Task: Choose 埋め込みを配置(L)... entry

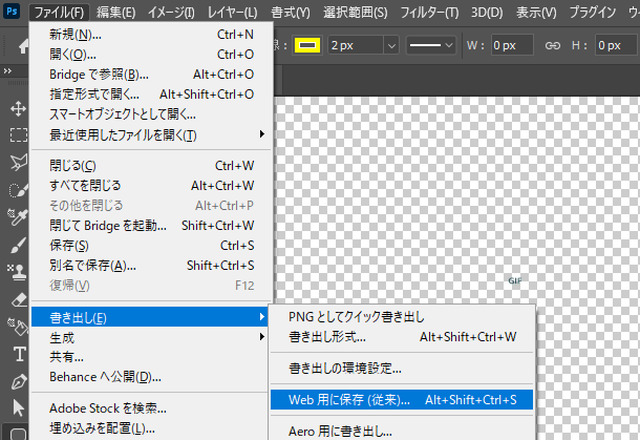Action: pos(151,429)
